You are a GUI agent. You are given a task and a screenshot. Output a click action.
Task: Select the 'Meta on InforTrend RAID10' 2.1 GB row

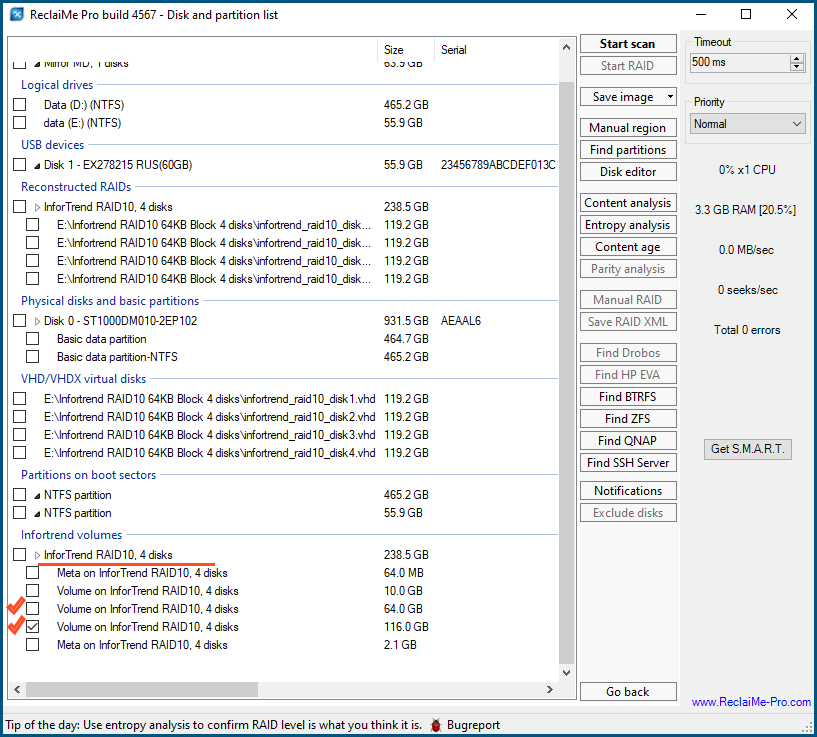[285, 645]
